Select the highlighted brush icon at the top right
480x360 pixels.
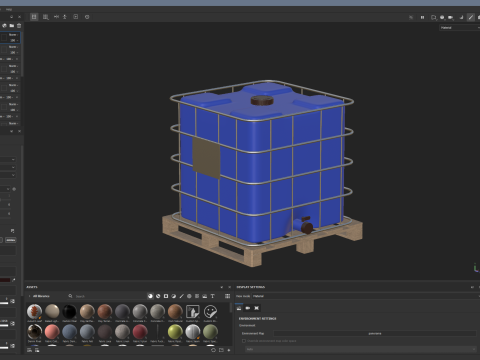click(x=471, y=17)
